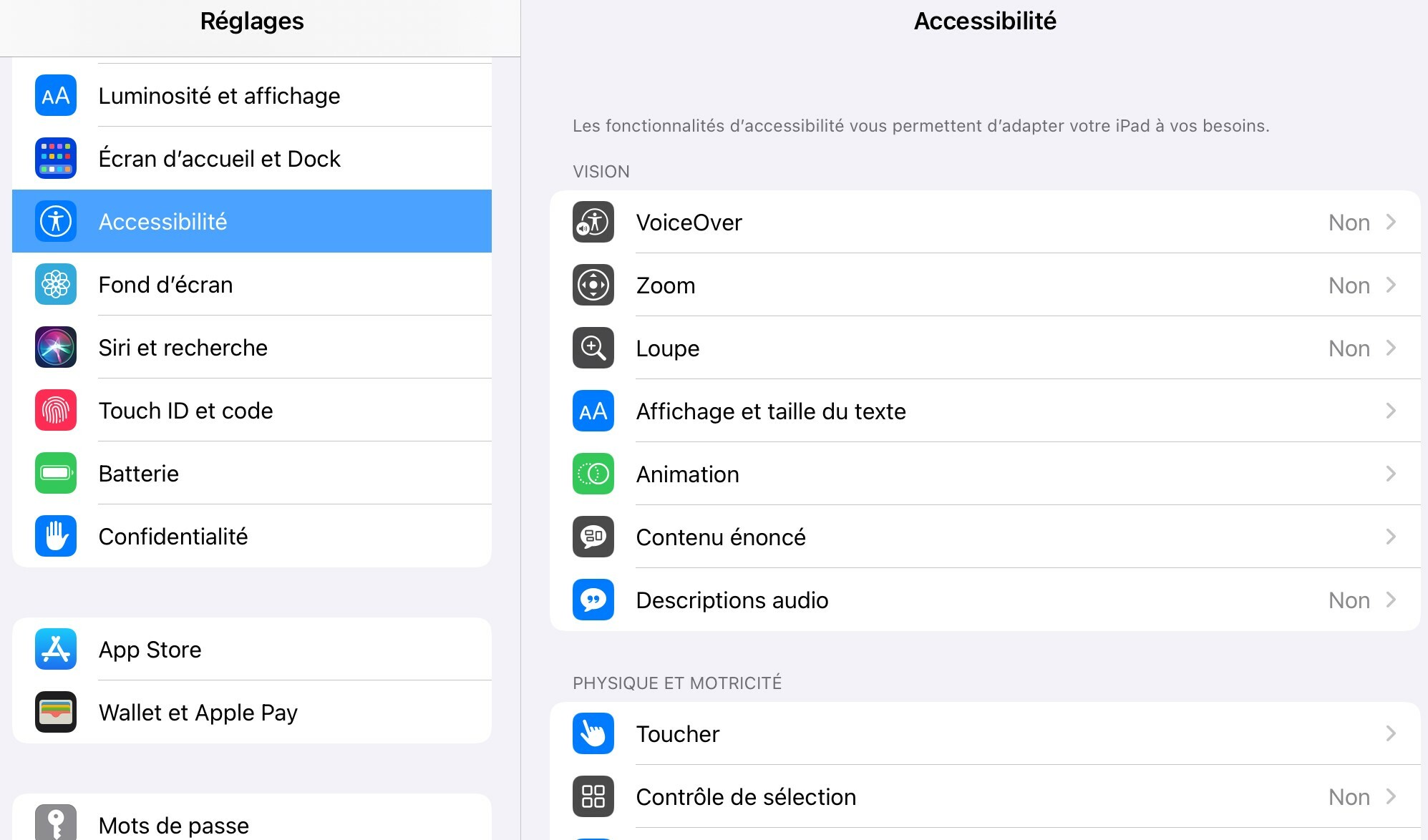Tap the green Batterie icon
This screenshot has width=1428, height=840.
click(x=56, y=473)
